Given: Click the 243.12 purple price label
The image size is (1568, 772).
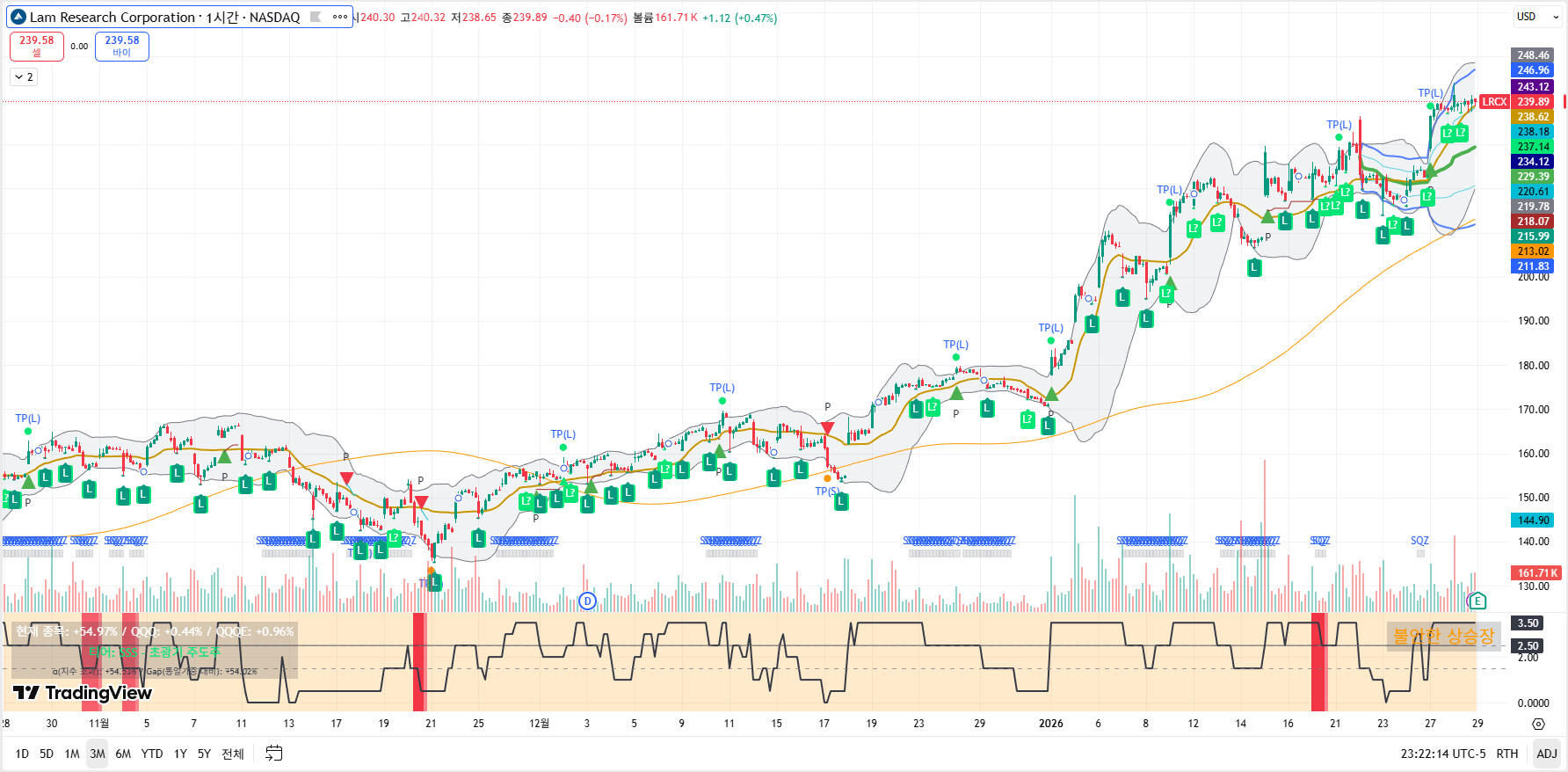Looking at the screenshot, I should [x=1533, y=87].
